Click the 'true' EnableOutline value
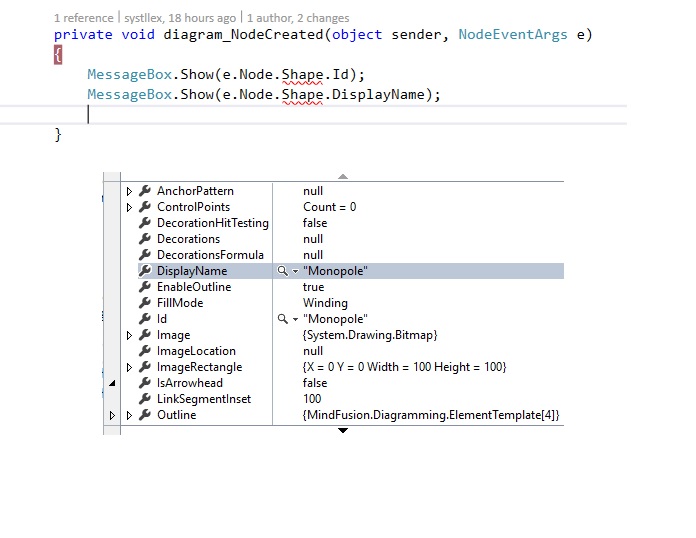The height and width of the screenshot is (538, 696). pyautogui.click(x=313, y=287)
